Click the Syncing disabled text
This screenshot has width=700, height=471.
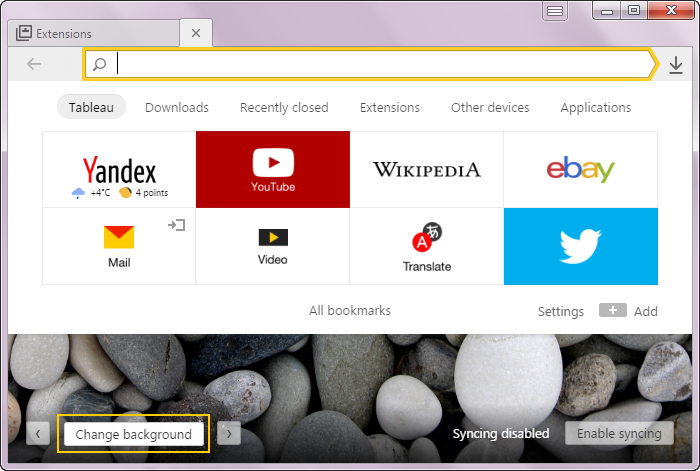[500, 433]
